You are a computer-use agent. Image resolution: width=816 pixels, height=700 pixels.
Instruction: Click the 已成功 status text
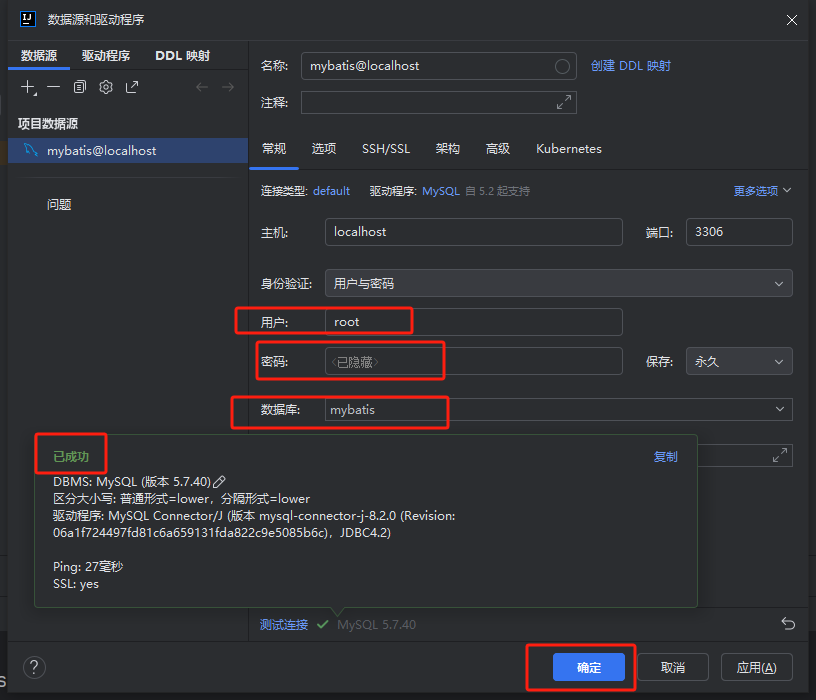click(71, 456)
